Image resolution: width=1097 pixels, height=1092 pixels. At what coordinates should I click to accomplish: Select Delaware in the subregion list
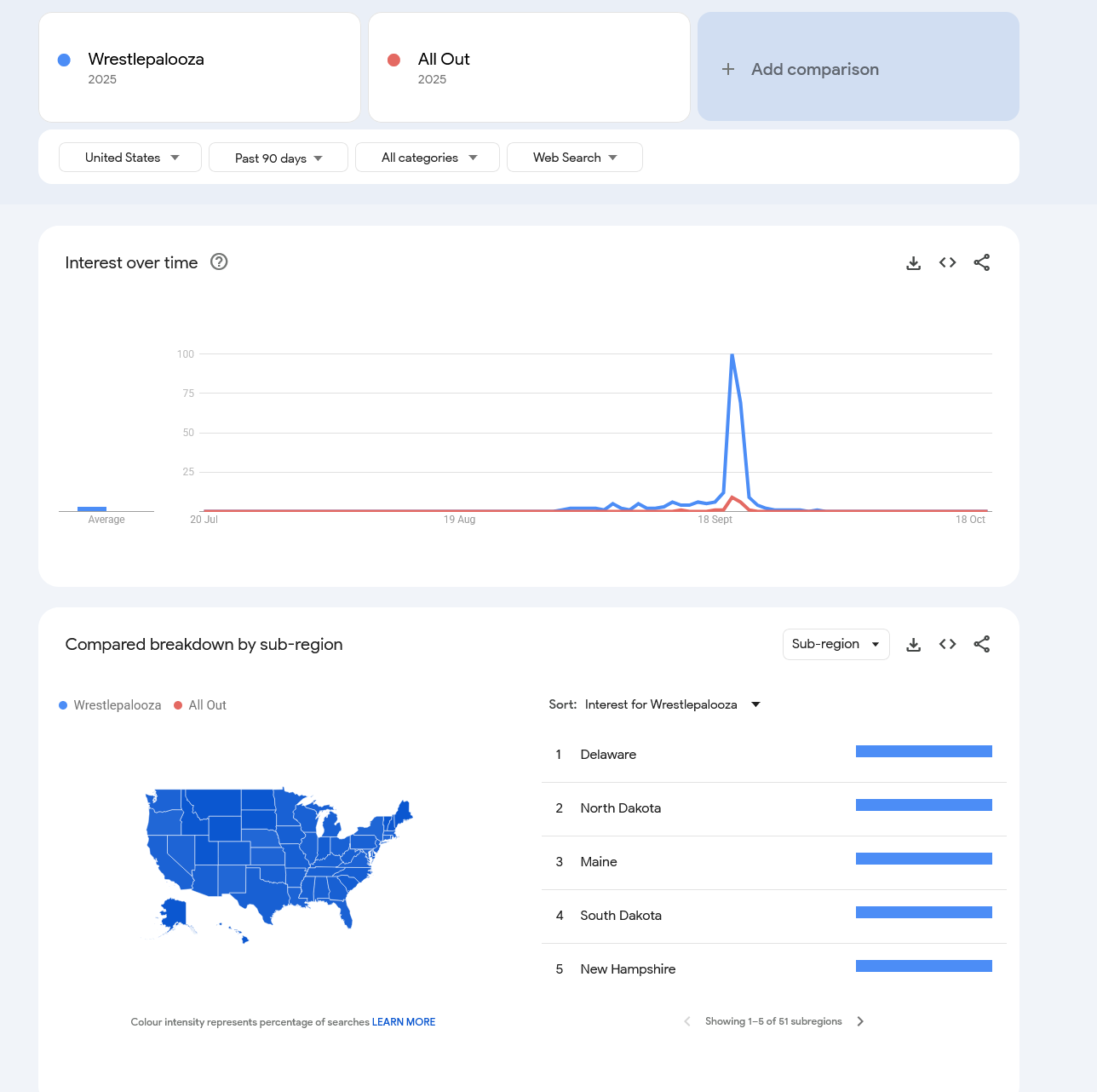(x=608, y=755)
